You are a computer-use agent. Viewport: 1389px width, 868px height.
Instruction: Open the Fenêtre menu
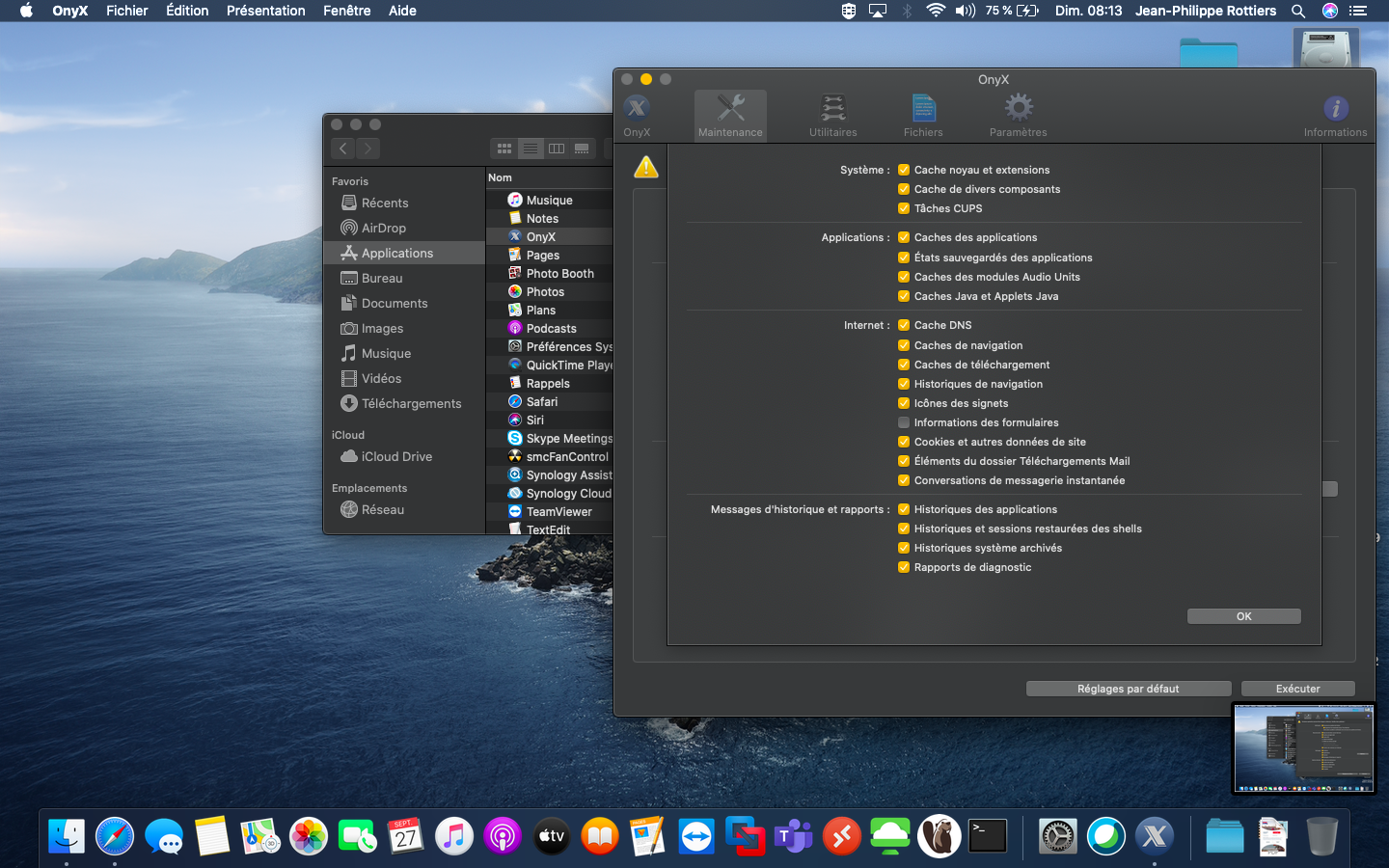(x=346, y=11)
